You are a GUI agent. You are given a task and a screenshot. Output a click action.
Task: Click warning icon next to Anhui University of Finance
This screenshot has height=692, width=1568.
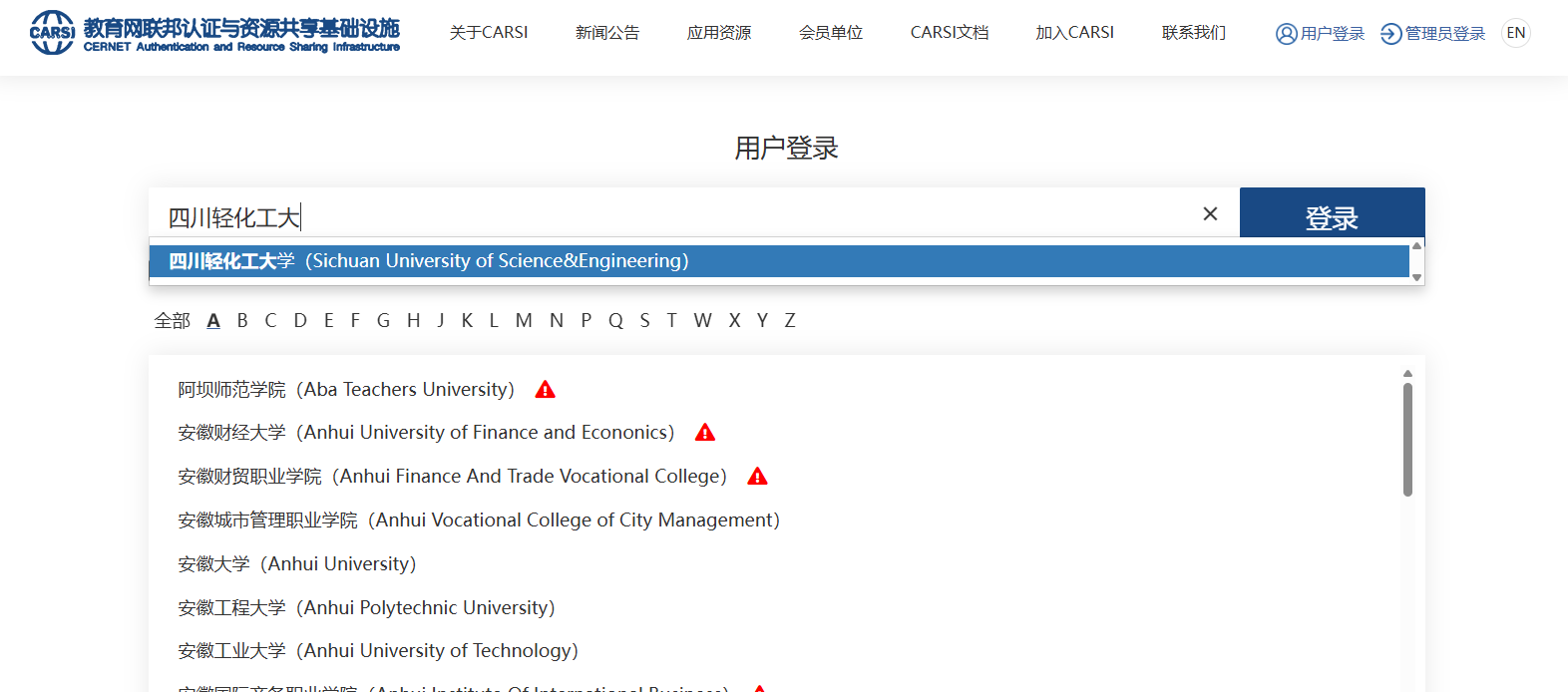coord(705,433)
